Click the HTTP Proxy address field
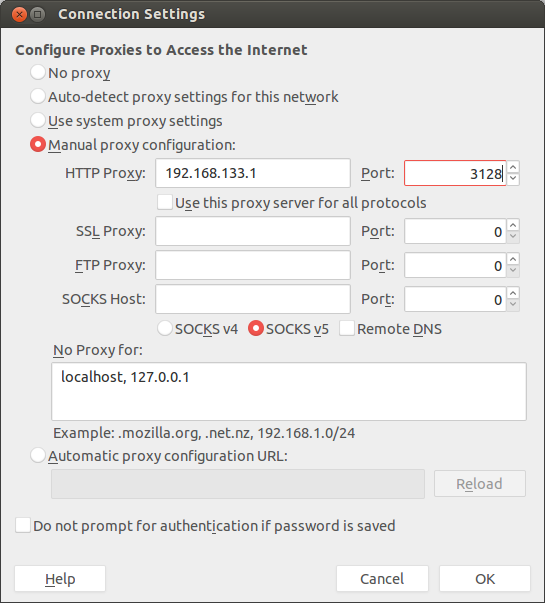This screenshot has width=545, height=603. coord(253,173)
